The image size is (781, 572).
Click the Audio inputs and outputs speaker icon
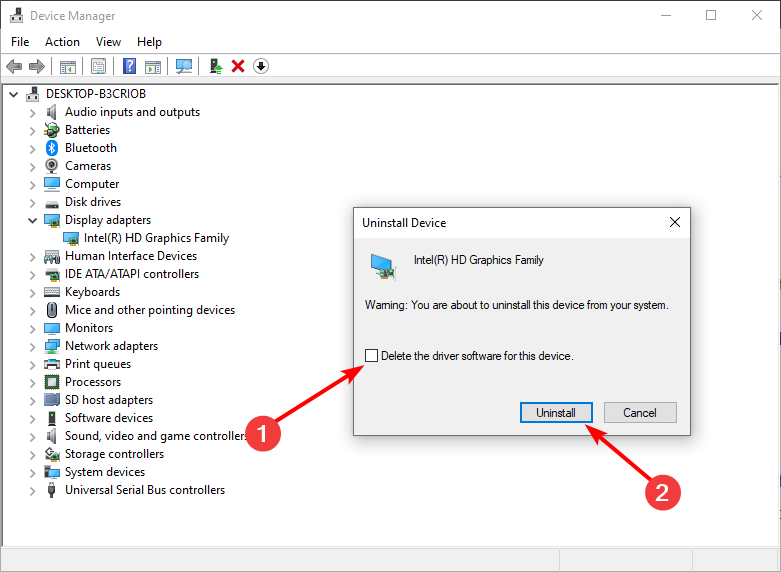(x=51, y=112)
